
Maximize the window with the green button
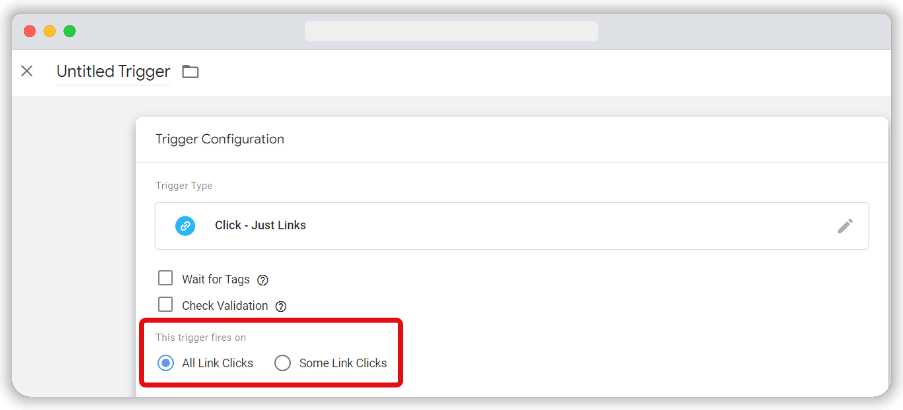[x=69, y=31]
